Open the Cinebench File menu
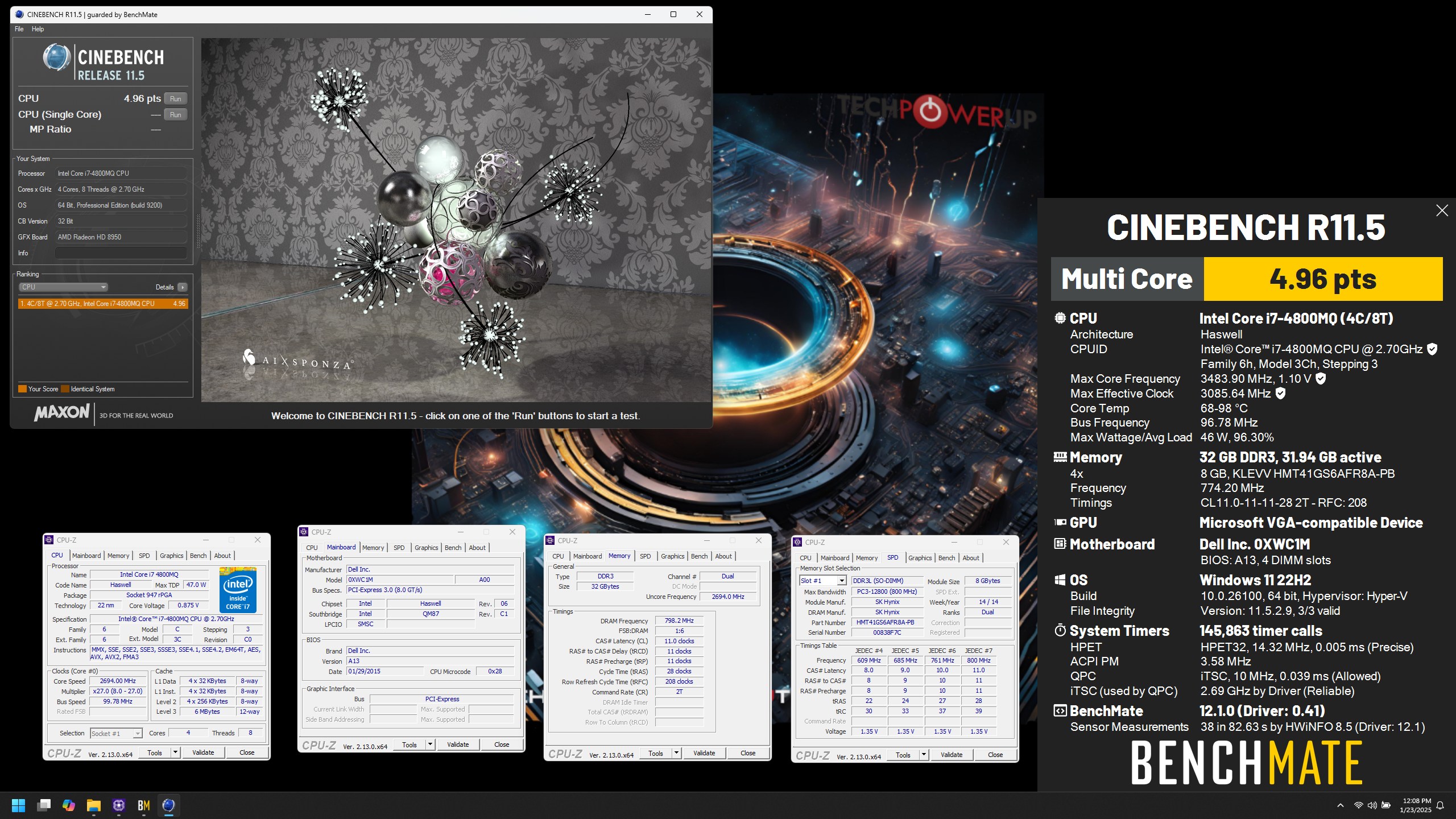The width and height of the screenshot is (1456, 819). coord(19,29)
